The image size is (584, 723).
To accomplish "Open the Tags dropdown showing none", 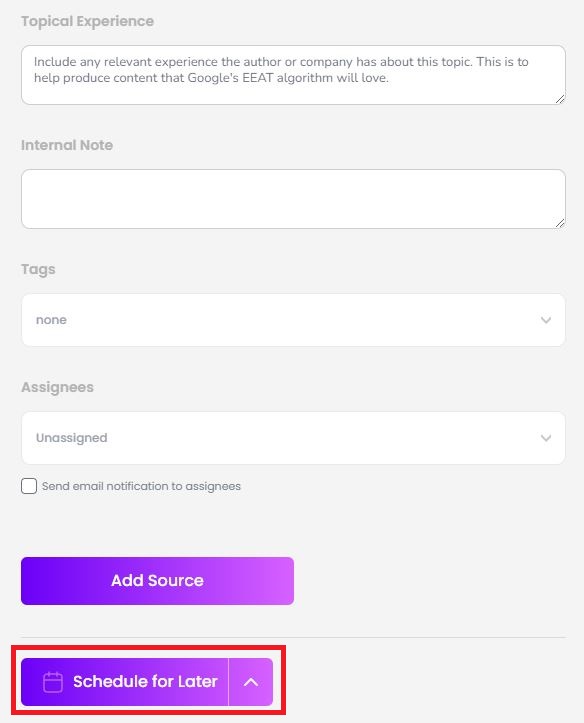I will (293, 320).
